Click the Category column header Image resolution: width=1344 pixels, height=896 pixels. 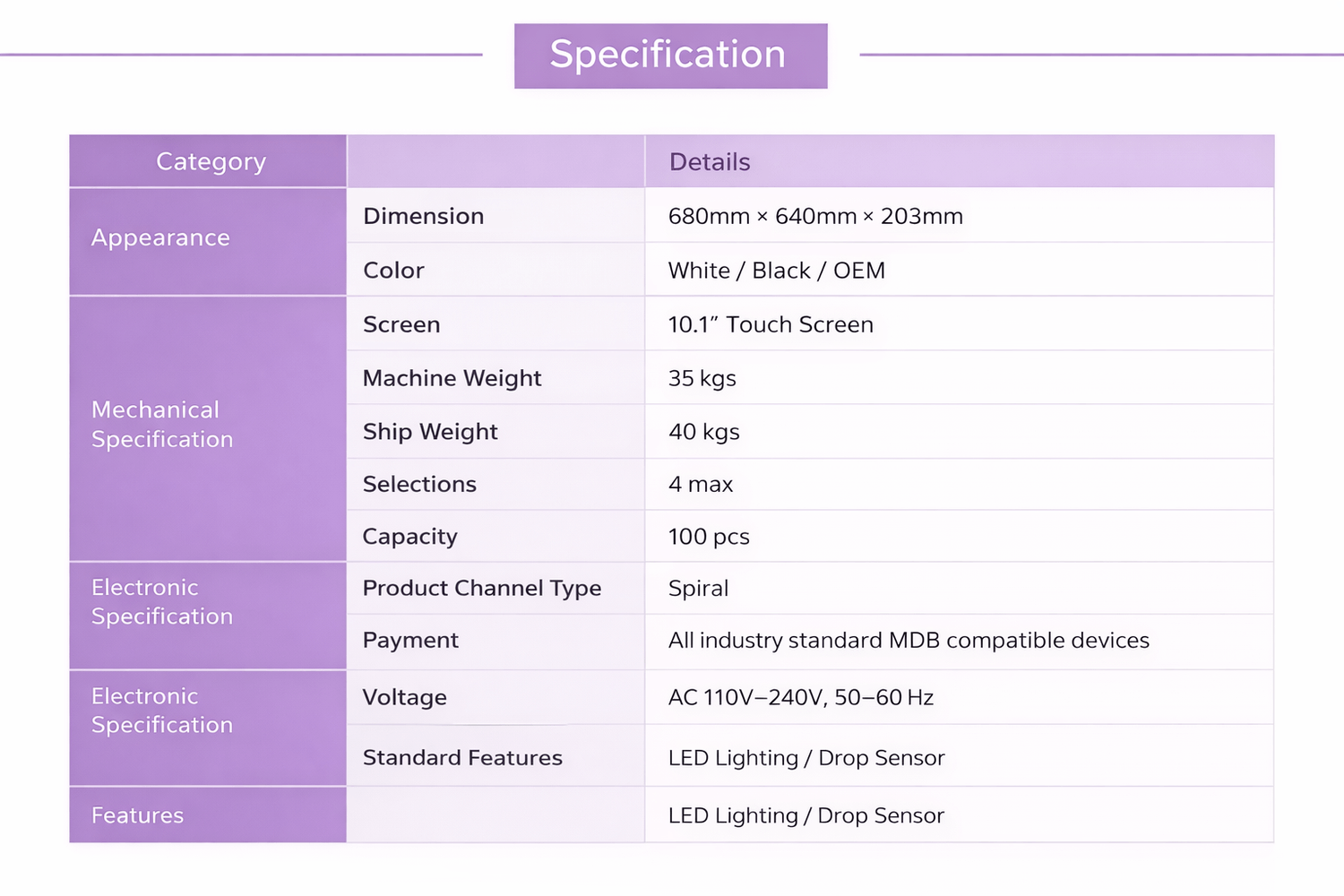pyautogui.click(x=211, y=162)
